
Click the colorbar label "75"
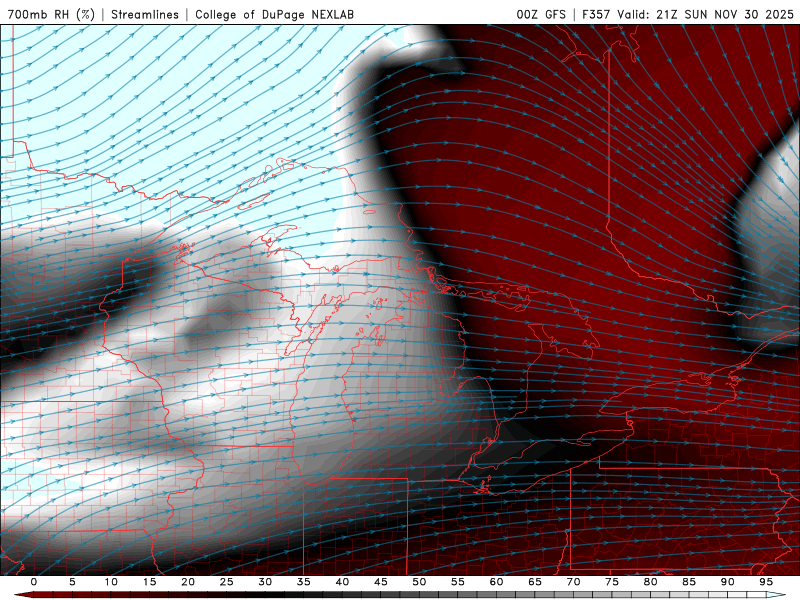[612, 582]
